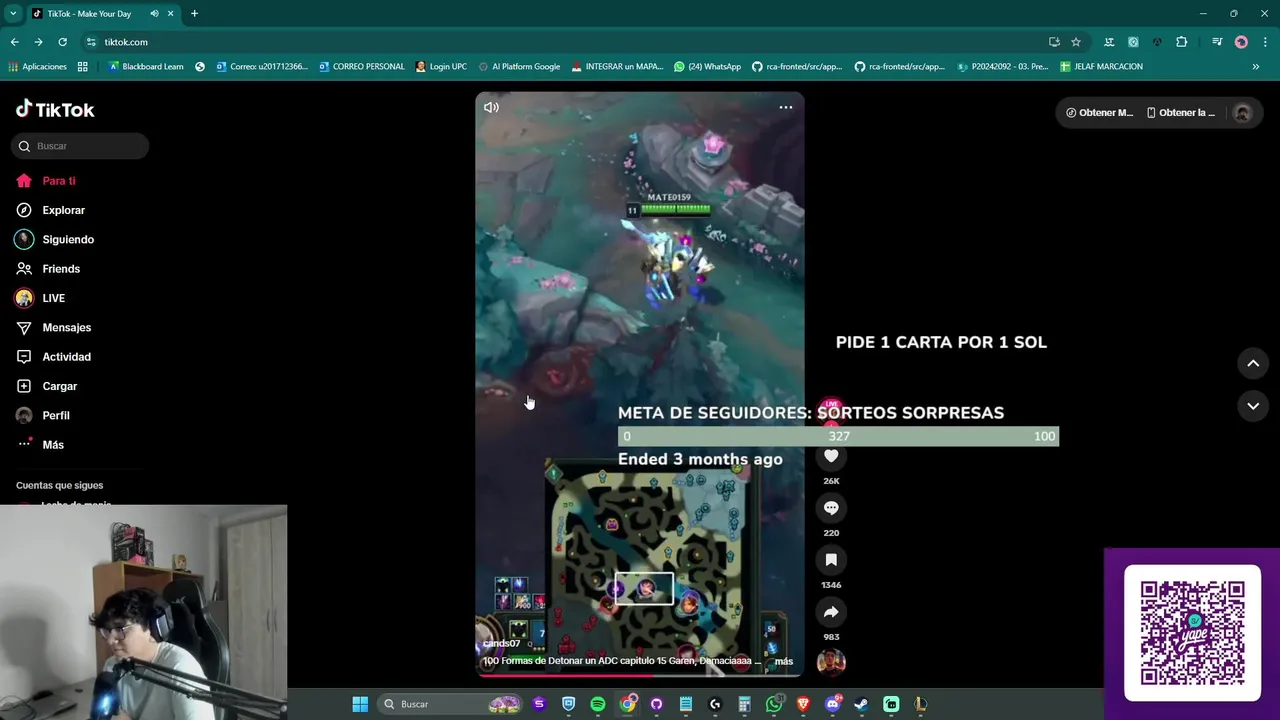Viewport: 1280px width, 720px height.
Task: Show more bookmarks with the double chevron
Action: click(1256, 67)
